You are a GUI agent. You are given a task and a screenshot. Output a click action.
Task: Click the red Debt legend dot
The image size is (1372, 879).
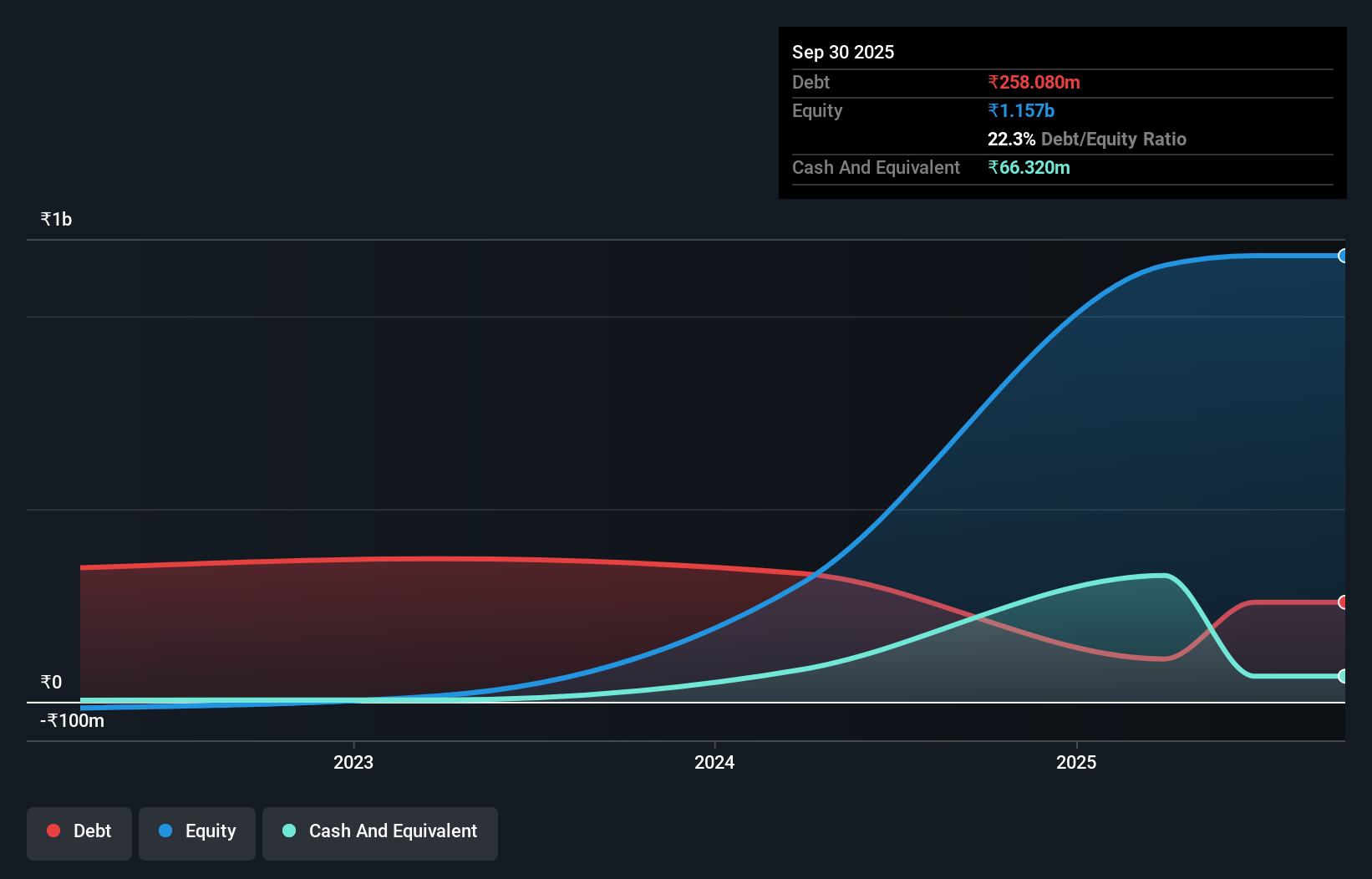(x=53, y=831)
